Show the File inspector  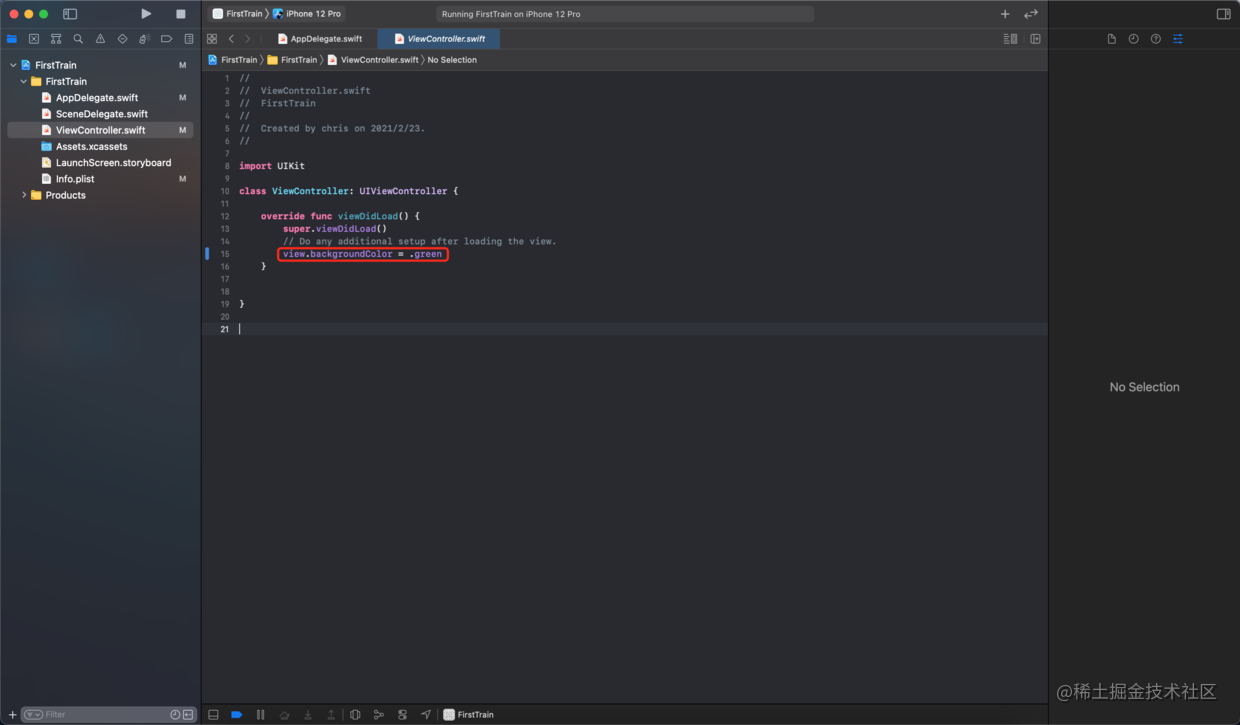(1111, 39)
